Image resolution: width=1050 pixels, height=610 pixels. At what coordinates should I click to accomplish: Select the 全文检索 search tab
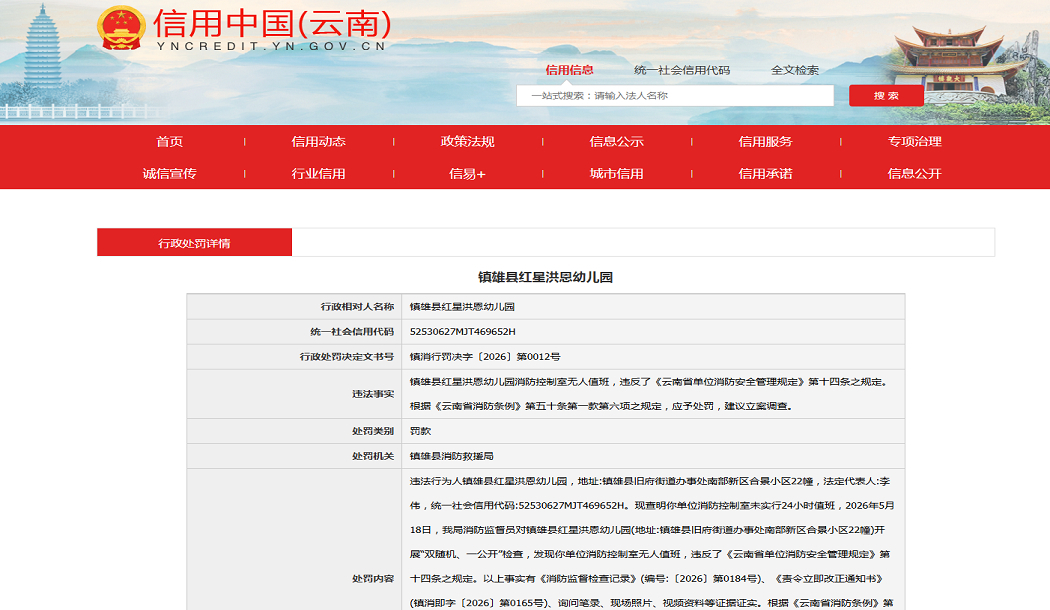[x=795, y=70]
